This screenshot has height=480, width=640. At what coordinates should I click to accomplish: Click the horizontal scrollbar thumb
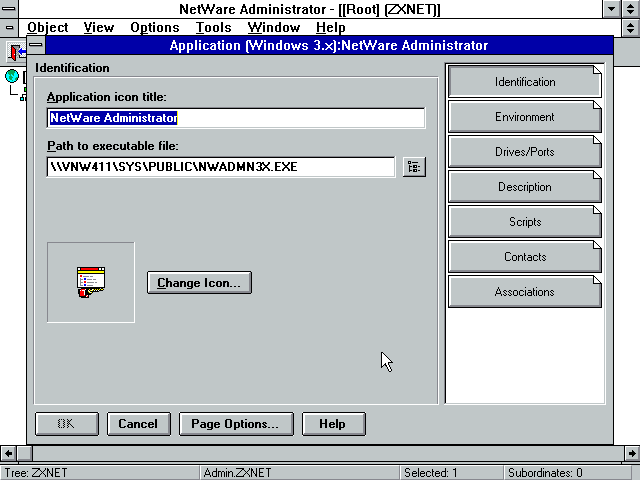pos(25,453)
